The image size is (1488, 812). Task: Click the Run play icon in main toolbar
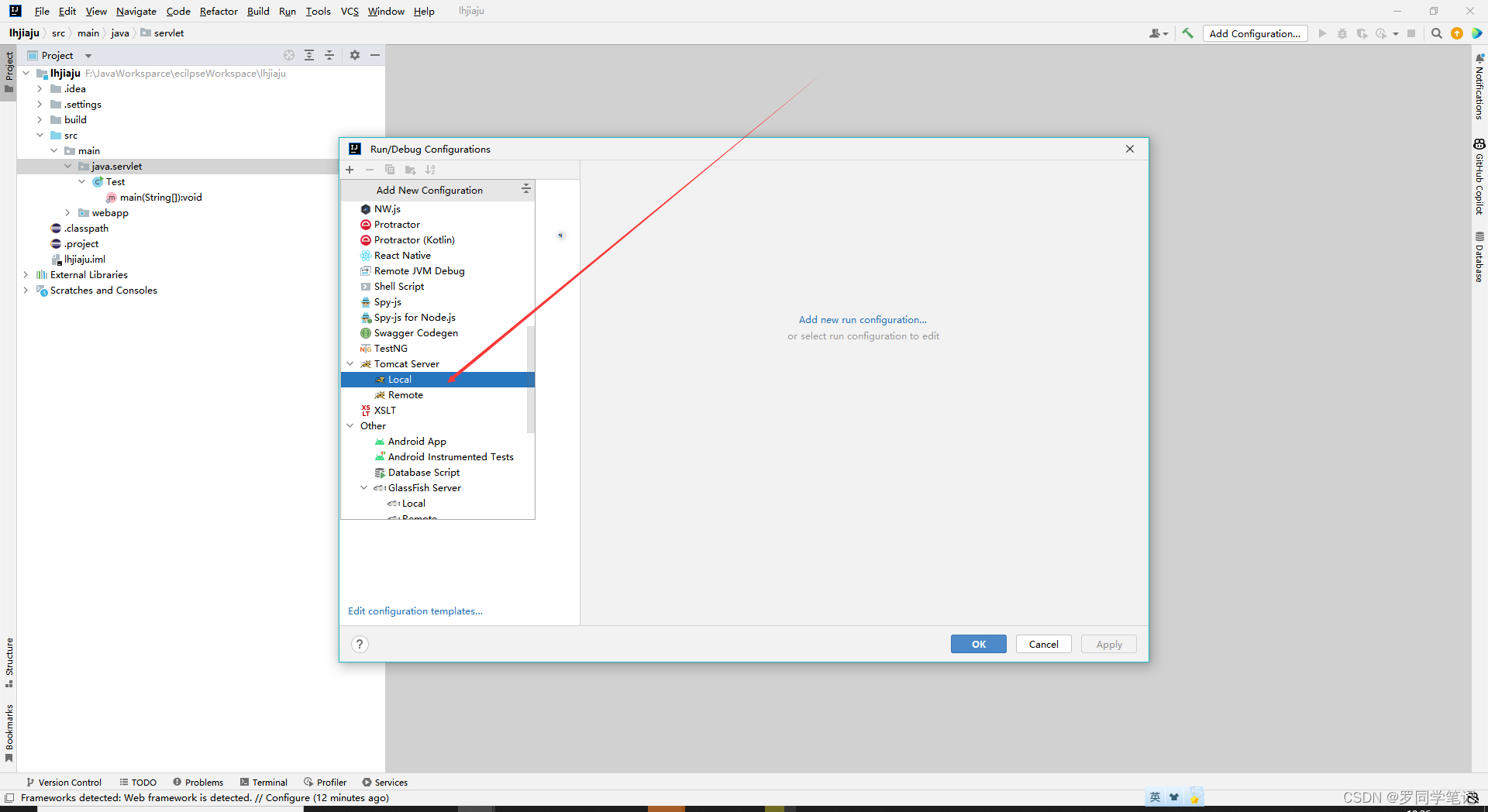pos(1322,33)
